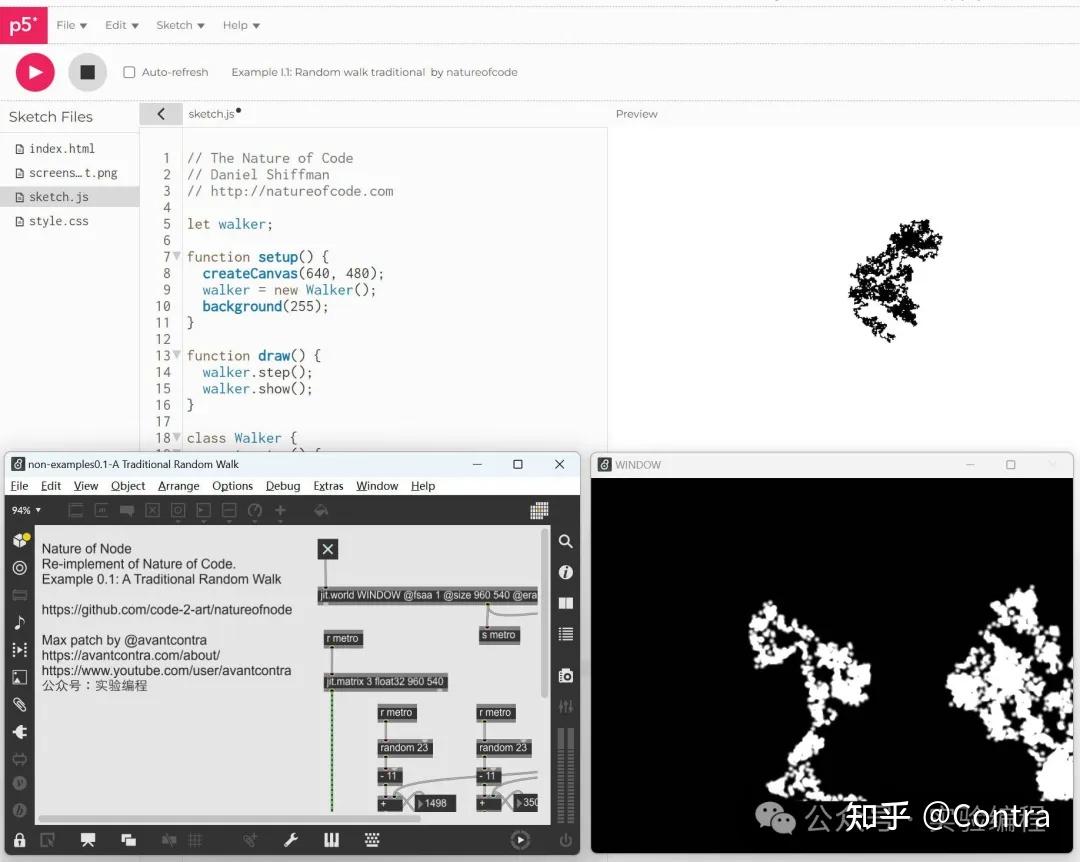
Task: Switch to the sketch.js tab
Action: tap(213, 113)
